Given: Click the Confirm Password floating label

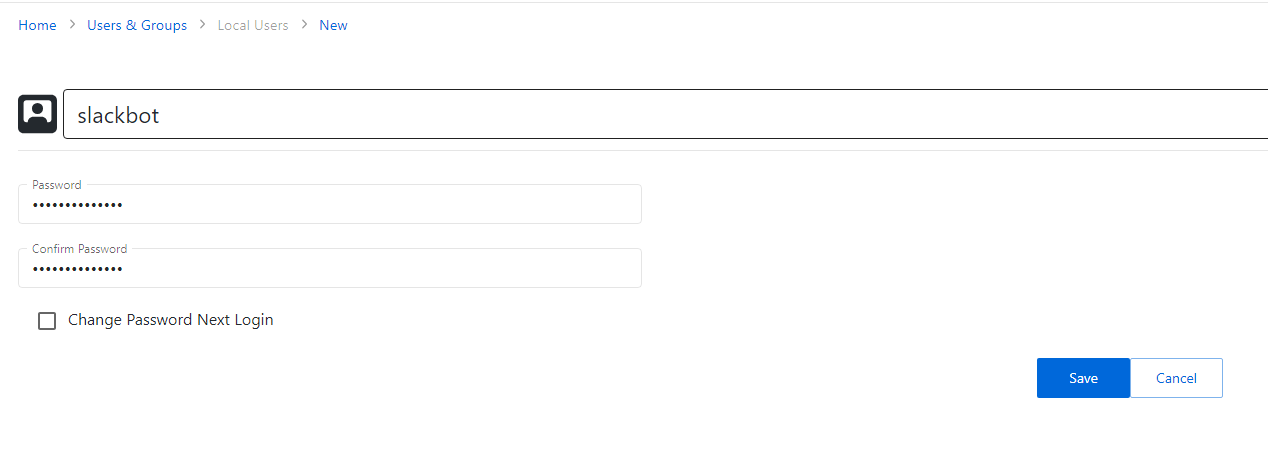Looking at the screenshot, I should pos(79,249).
